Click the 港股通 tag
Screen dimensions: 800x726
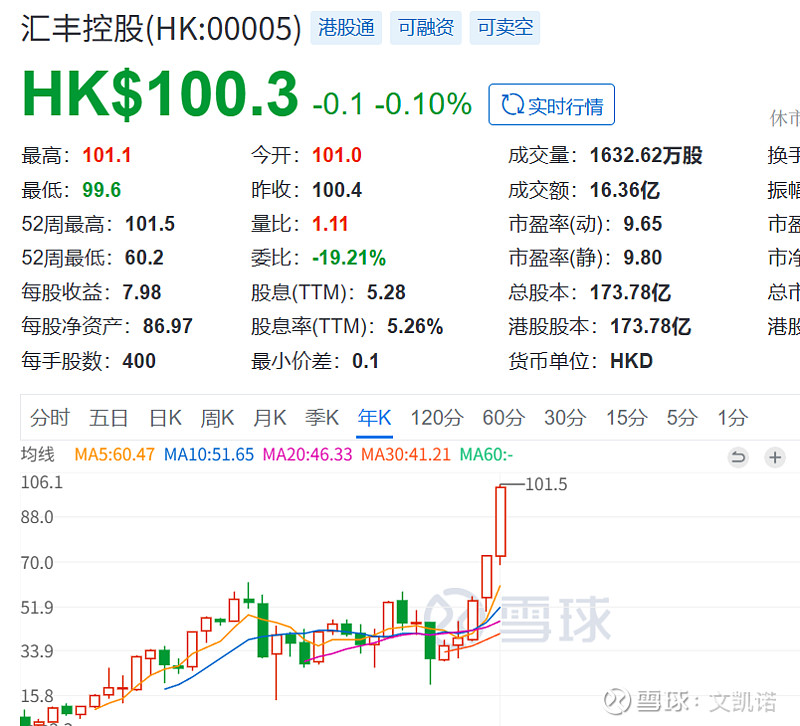[346, 28]
